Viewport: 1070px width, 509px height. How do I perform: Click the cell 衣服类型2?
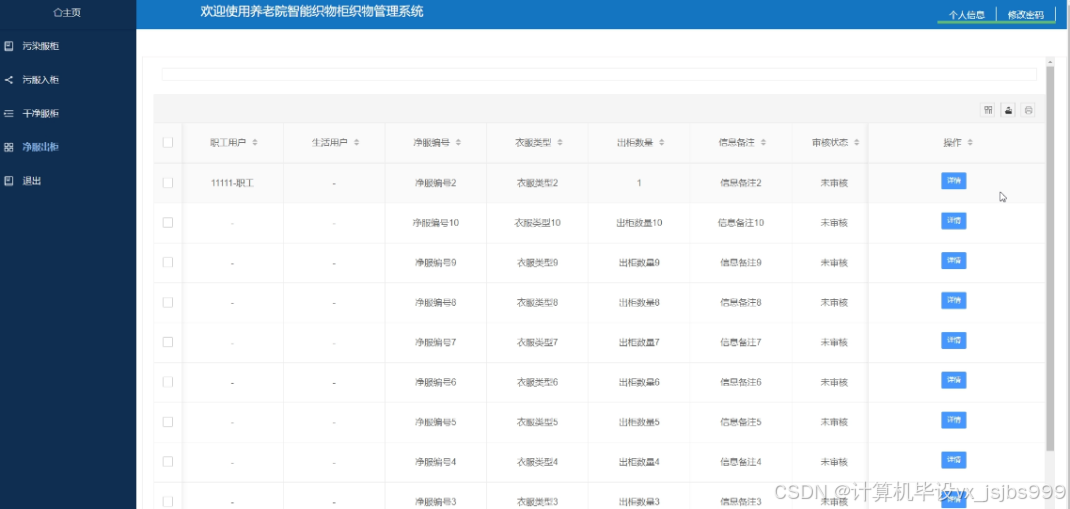[537, 183]
